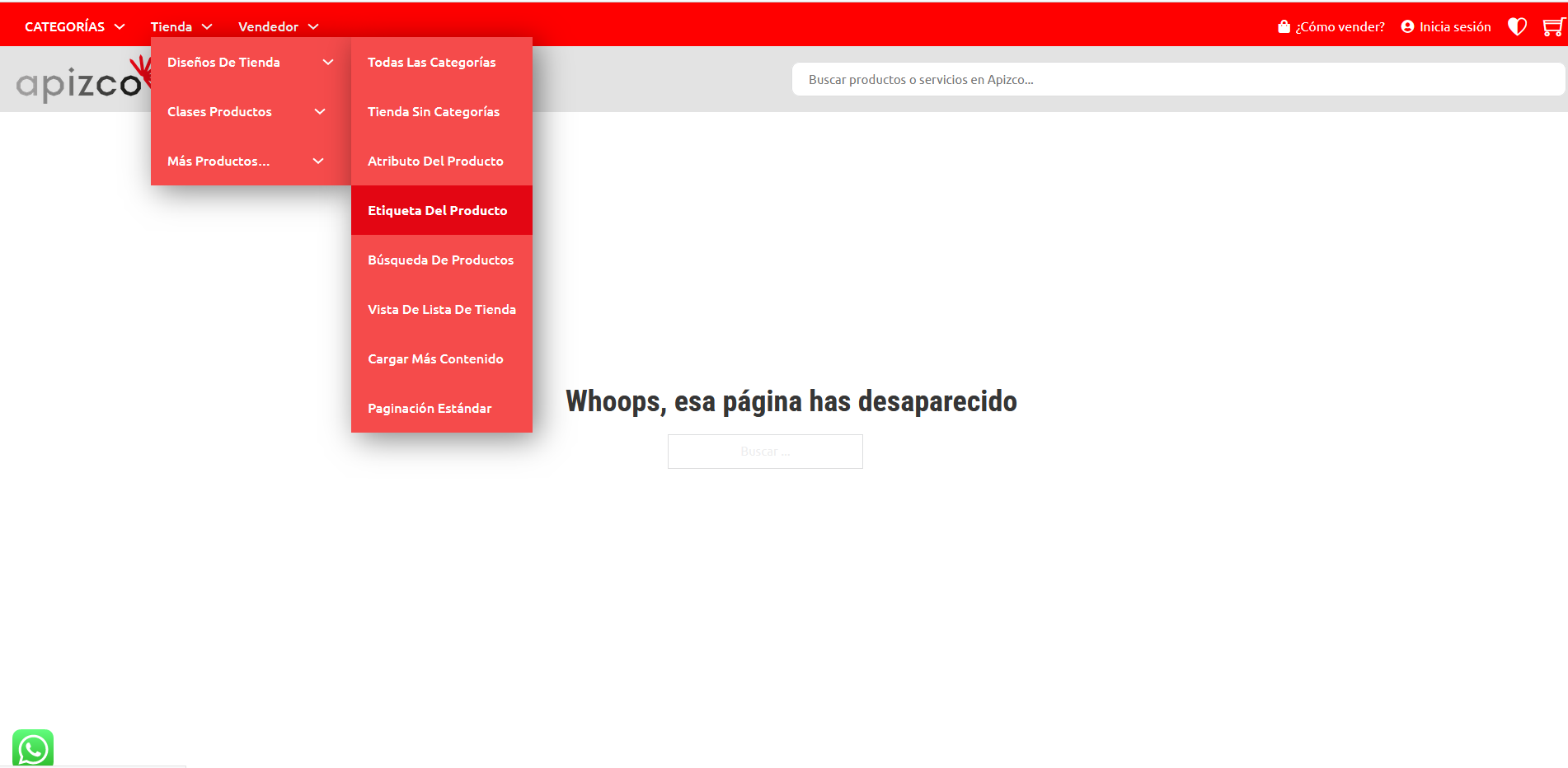This screenshot has height=768, width=1568.
Task: Click the wishlist heart icon
Action: tap(1517, 27)
